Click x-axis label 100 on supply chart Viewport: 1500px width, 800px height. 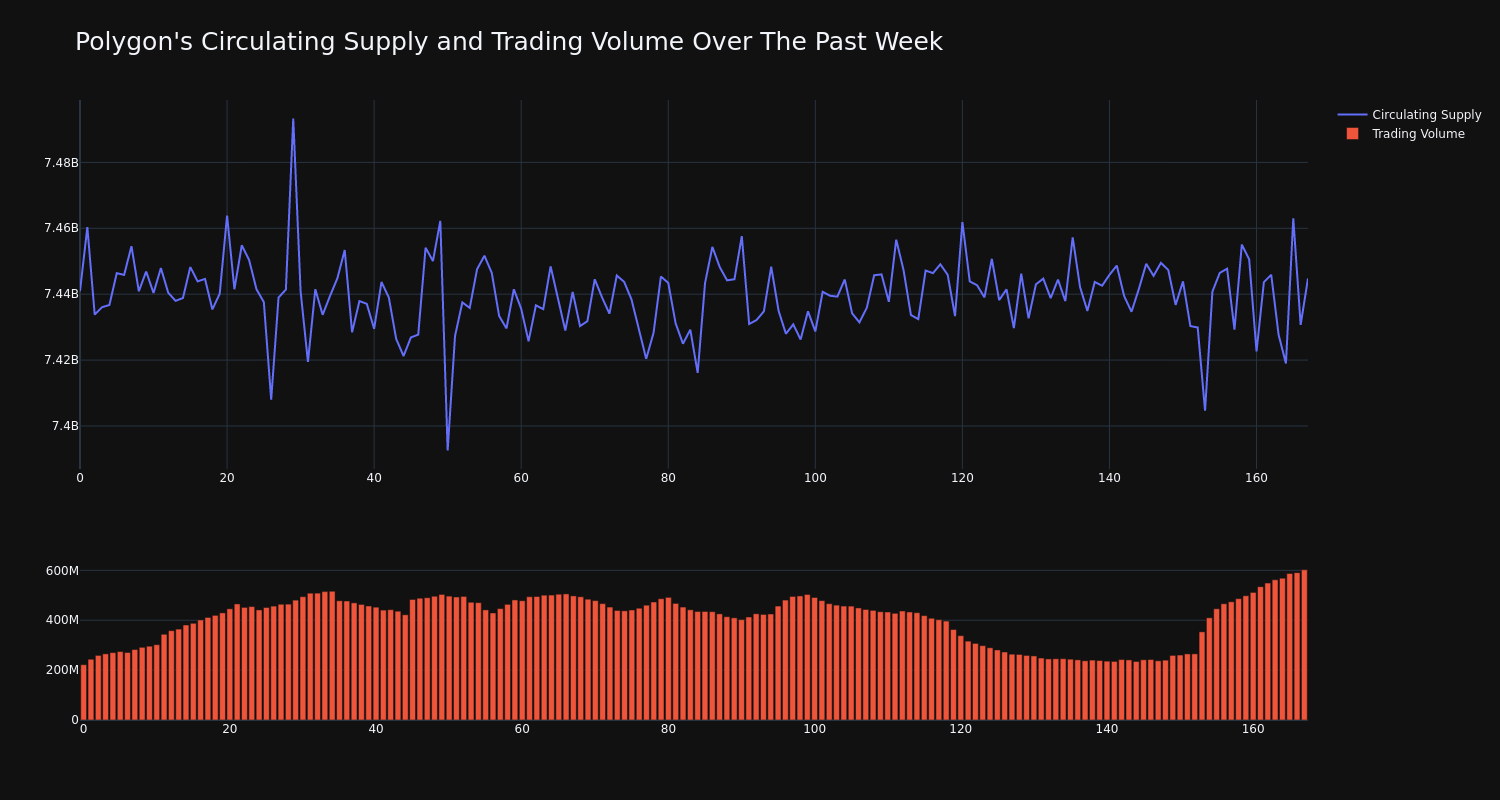(815, 478)
